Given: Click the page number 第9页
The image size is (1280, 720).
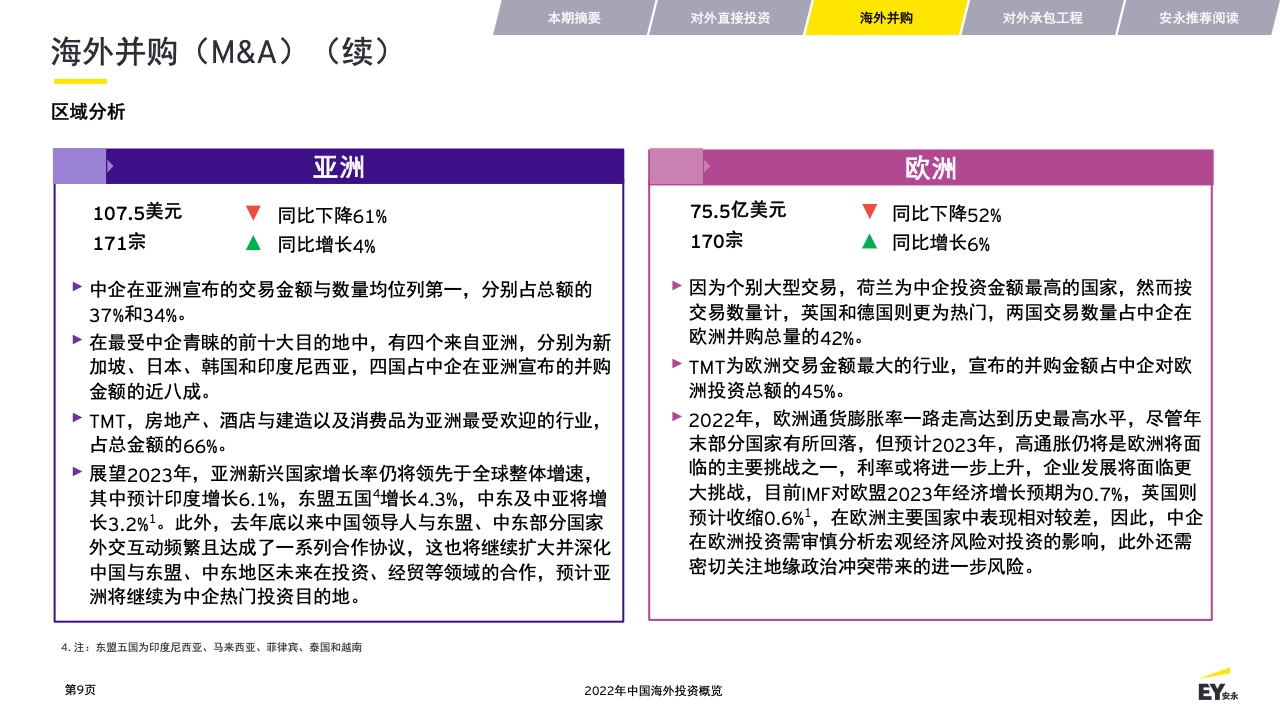Looking at the screenshot, I should (x=80, y=690).
